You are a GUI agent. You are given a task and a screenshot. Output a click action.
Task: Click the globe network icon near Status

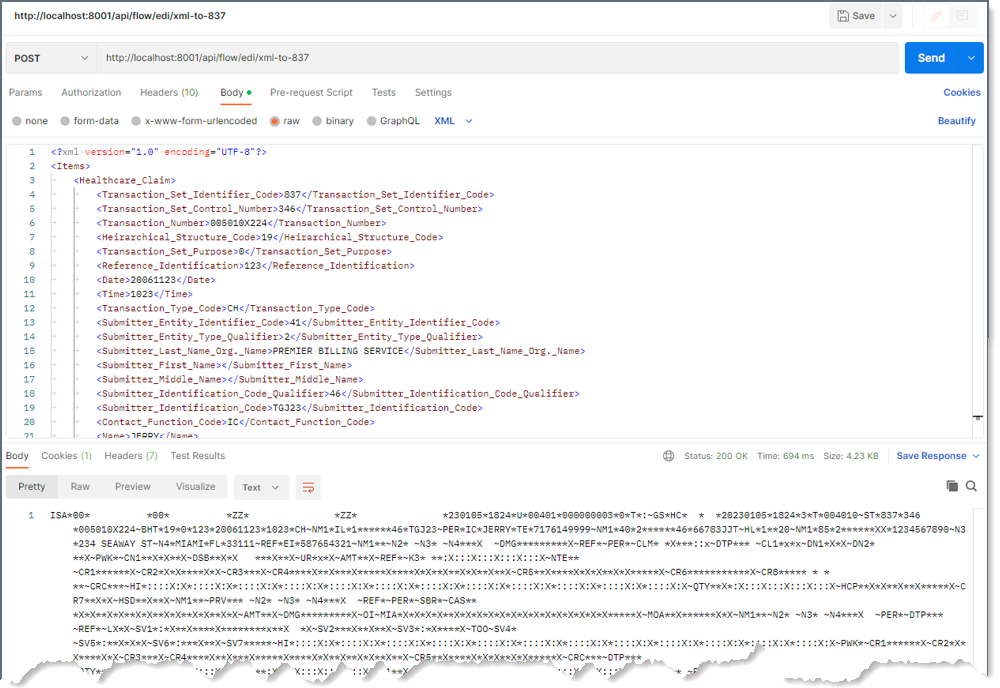coord(668,456)
